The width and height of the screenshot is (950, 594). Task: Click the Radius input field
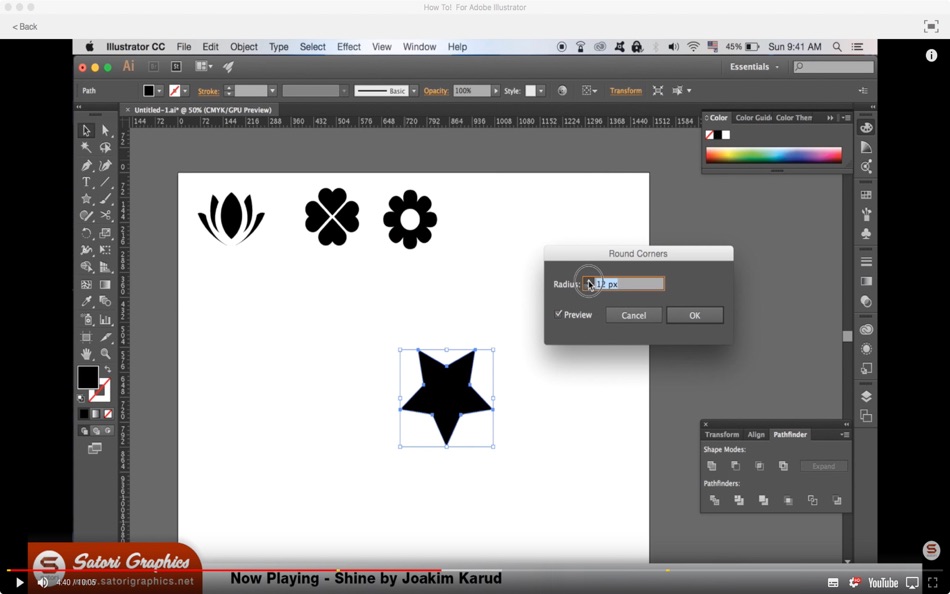click(630, 284)
